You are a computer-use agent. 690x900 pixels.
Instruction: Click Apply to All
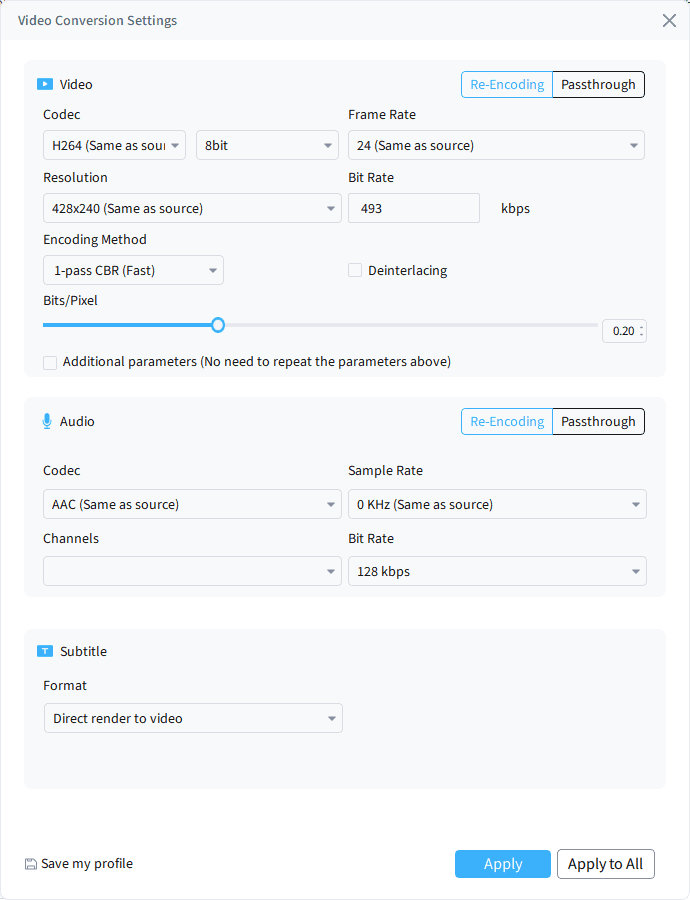point(606,864)
